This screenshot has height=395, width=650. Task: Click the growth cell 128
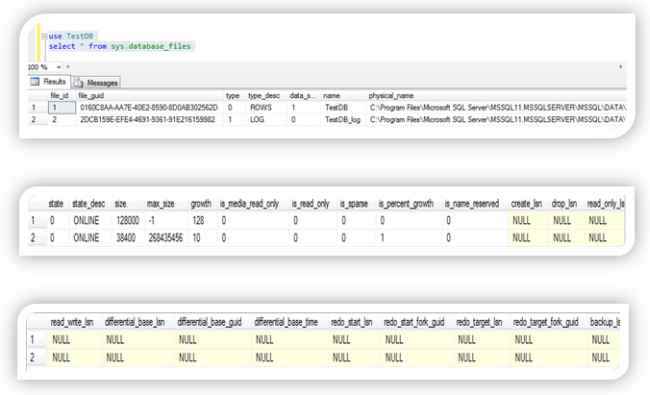[198, 221]
